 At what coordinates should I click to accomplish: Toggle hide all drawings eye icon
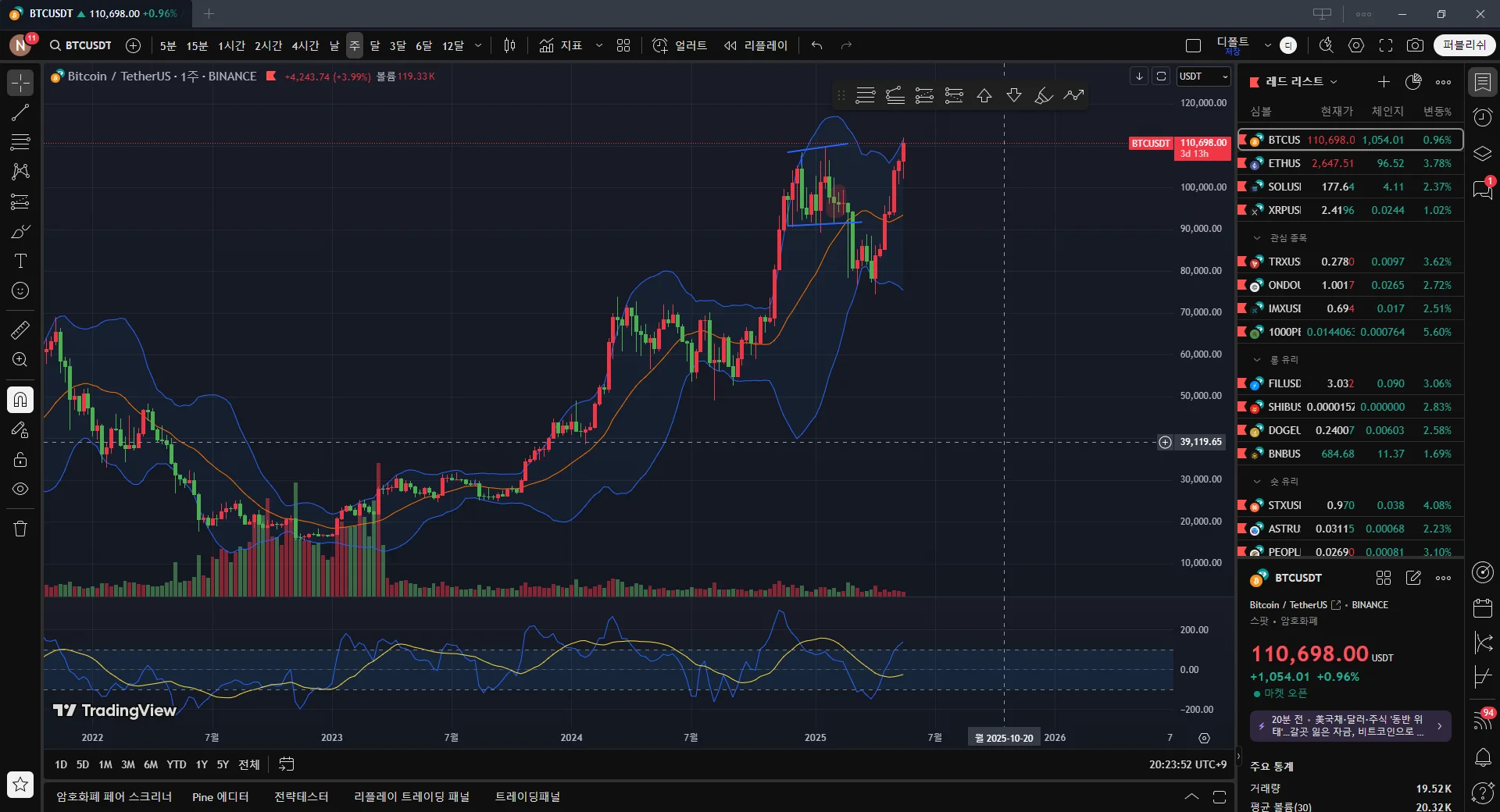(20, 489)
